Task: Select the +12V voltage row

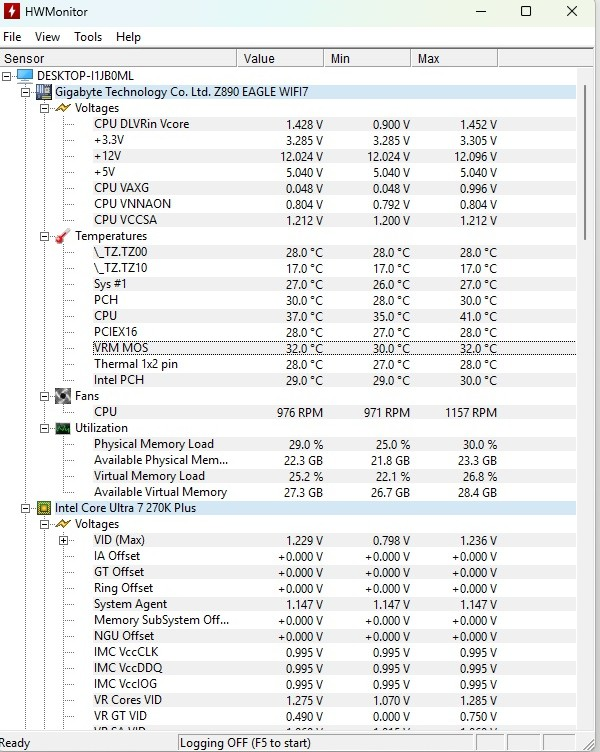Action: click(334, 156)
